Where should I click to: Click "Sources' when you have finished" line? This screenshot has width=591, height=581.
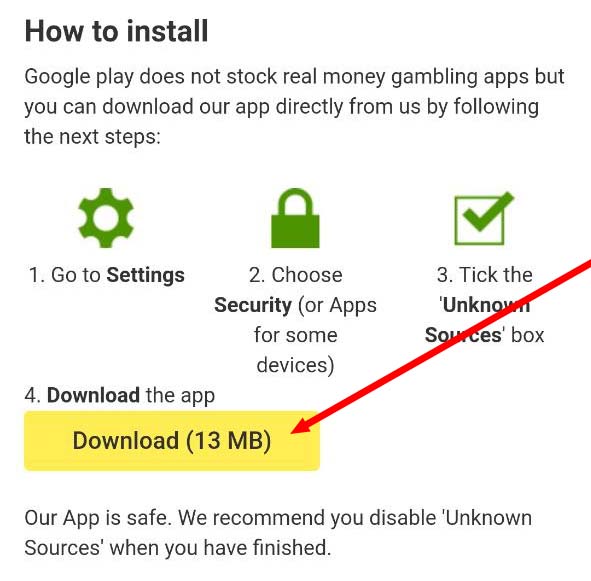tap(178, 547)
